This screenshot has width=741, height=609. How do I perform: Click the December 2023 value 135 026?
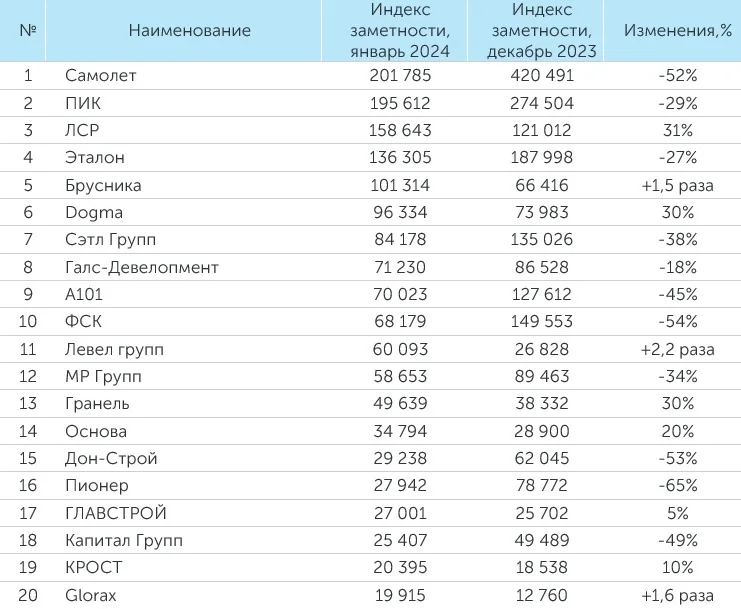[541, 240]
